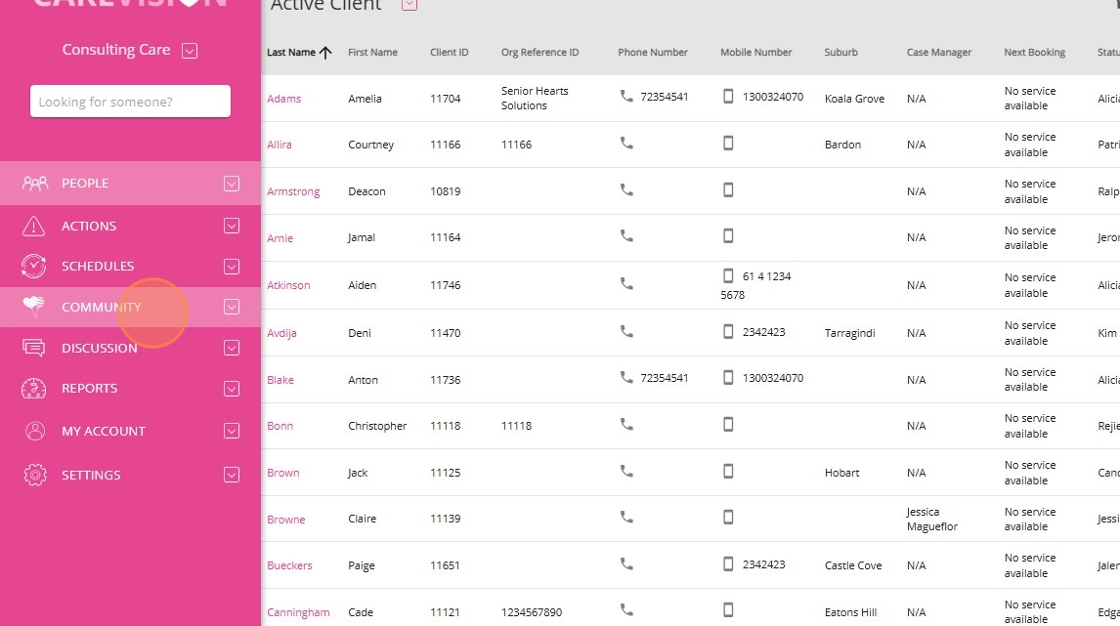The image size is (1120, 626).
Task: Click the Reports gauge icon
Action: (x=34, y=389)
